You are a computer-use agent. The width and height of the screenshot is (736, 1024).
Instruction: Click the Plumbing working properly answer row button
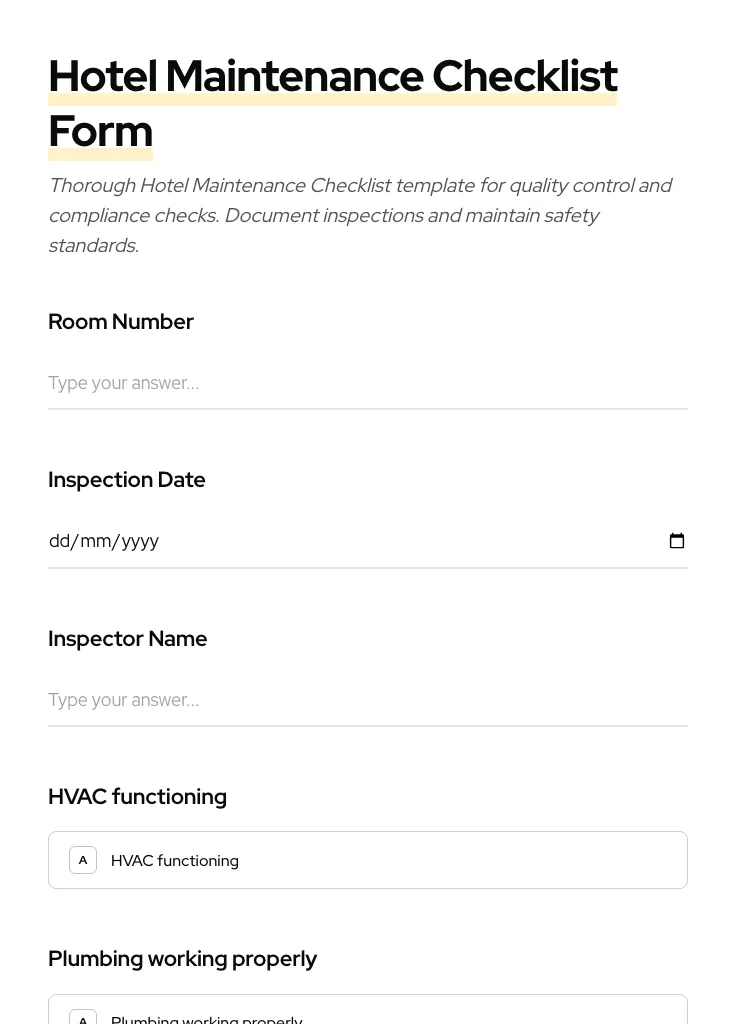click(x=368, y=1015)
